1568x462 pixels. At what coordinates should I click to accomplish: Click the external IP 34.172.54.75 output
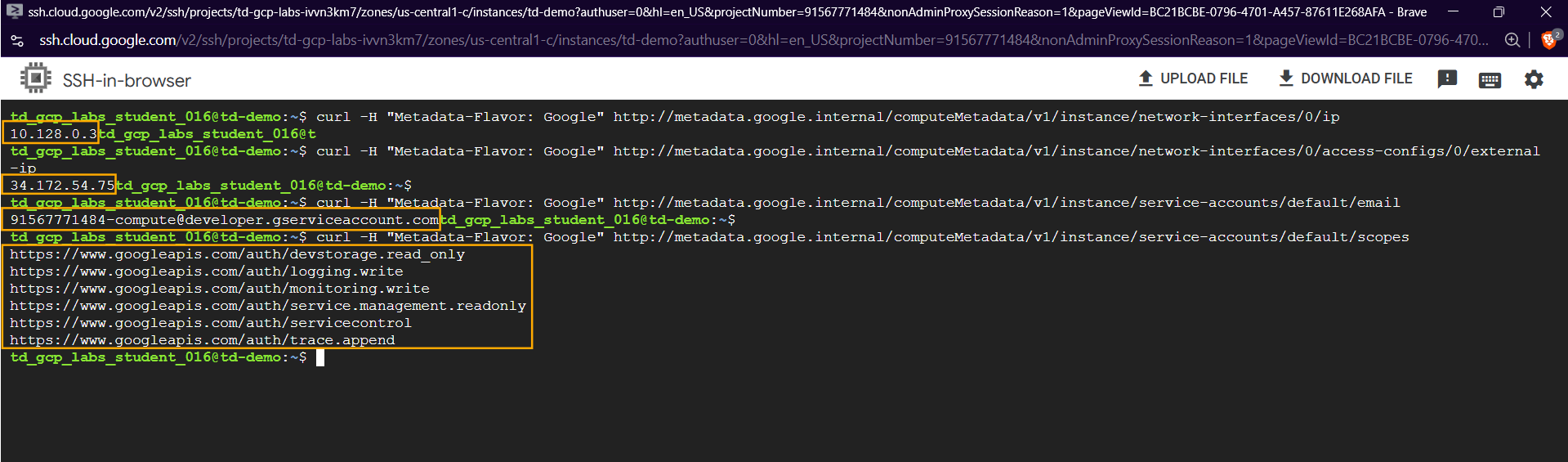62,186
